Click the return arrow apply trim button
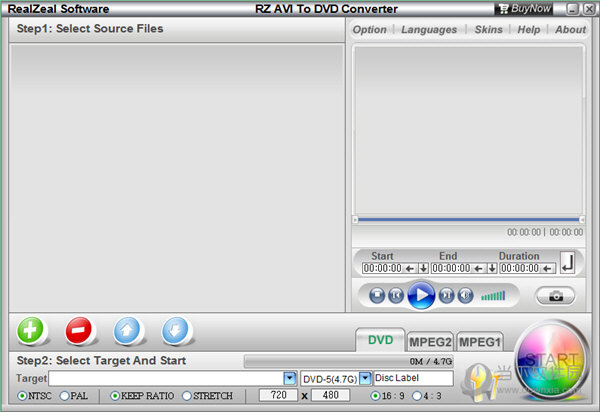 point(567,262)
